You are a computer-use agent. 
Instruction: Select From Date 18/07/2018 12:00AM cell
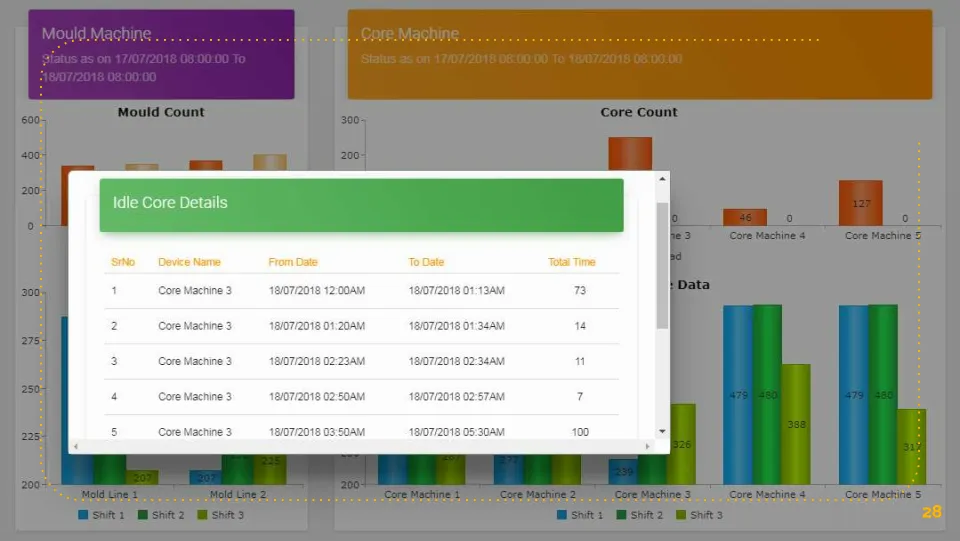(x=317, y=291)
